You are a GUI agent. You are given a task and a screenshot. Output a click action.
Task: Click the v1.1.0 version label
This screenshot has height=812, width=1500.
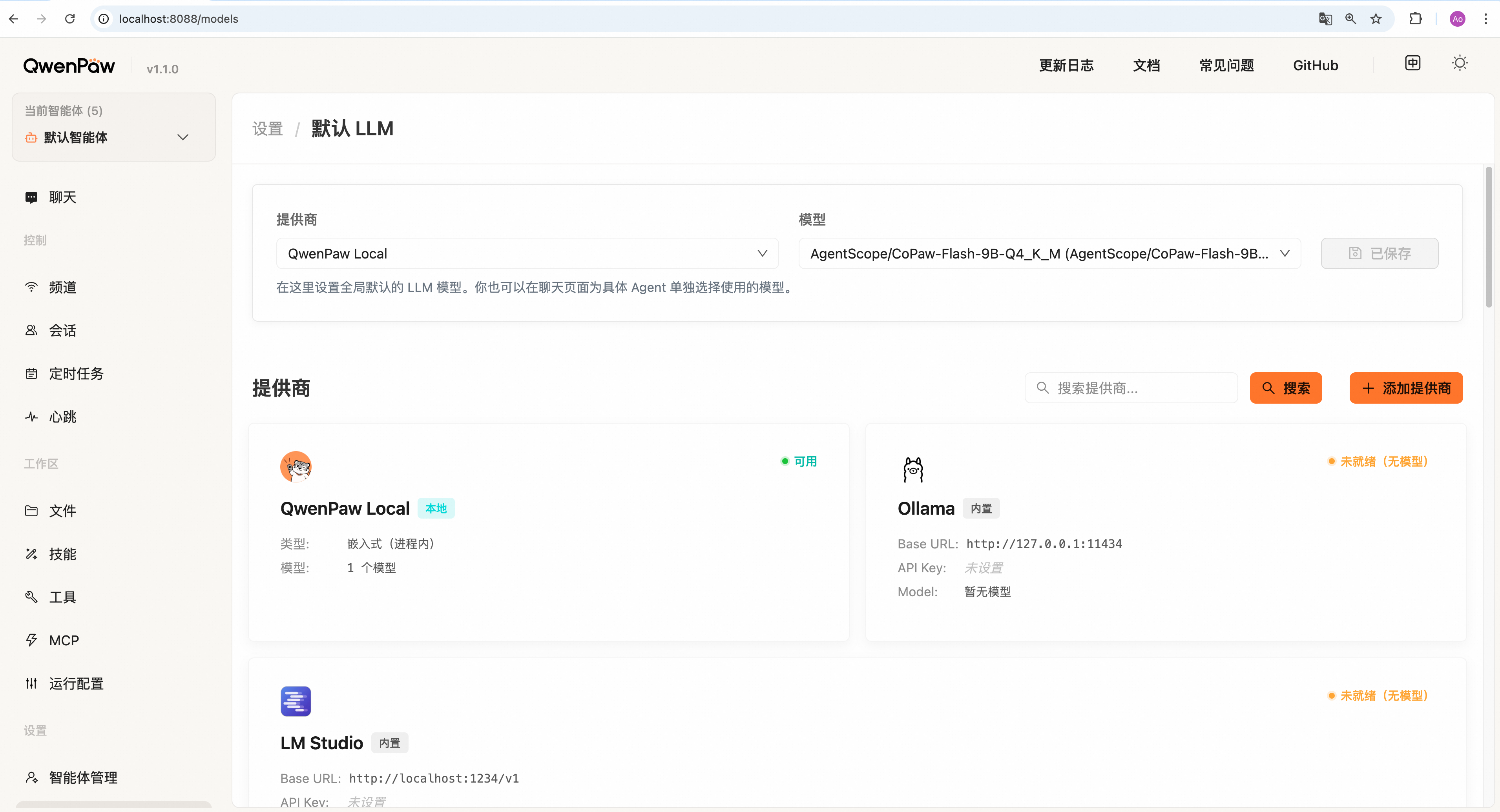pos(162,69)
